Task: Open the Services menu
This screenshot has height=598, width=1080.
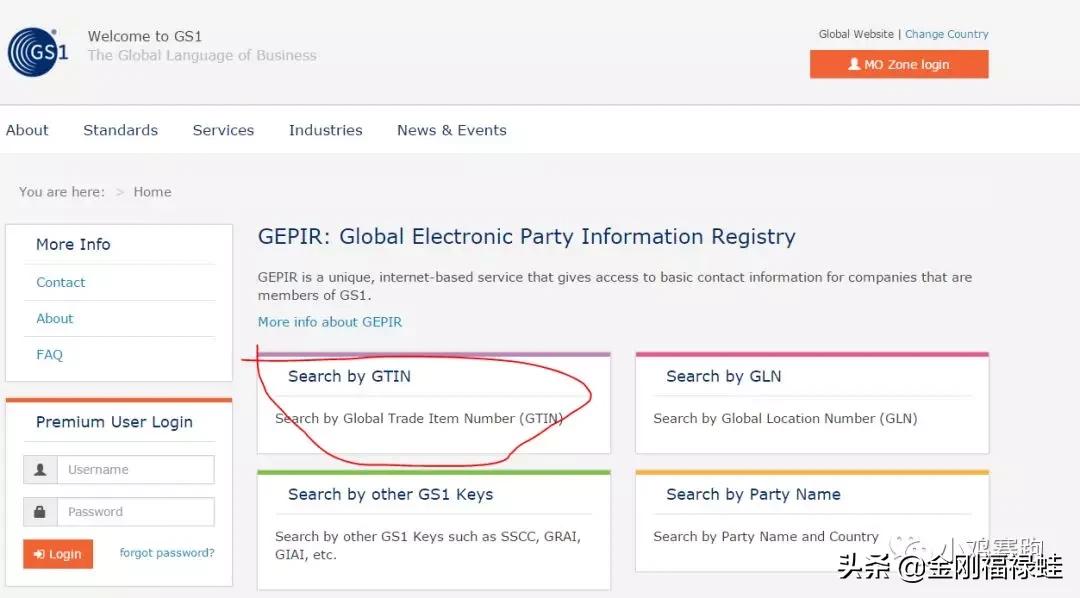Action: [x=223, y=130]
